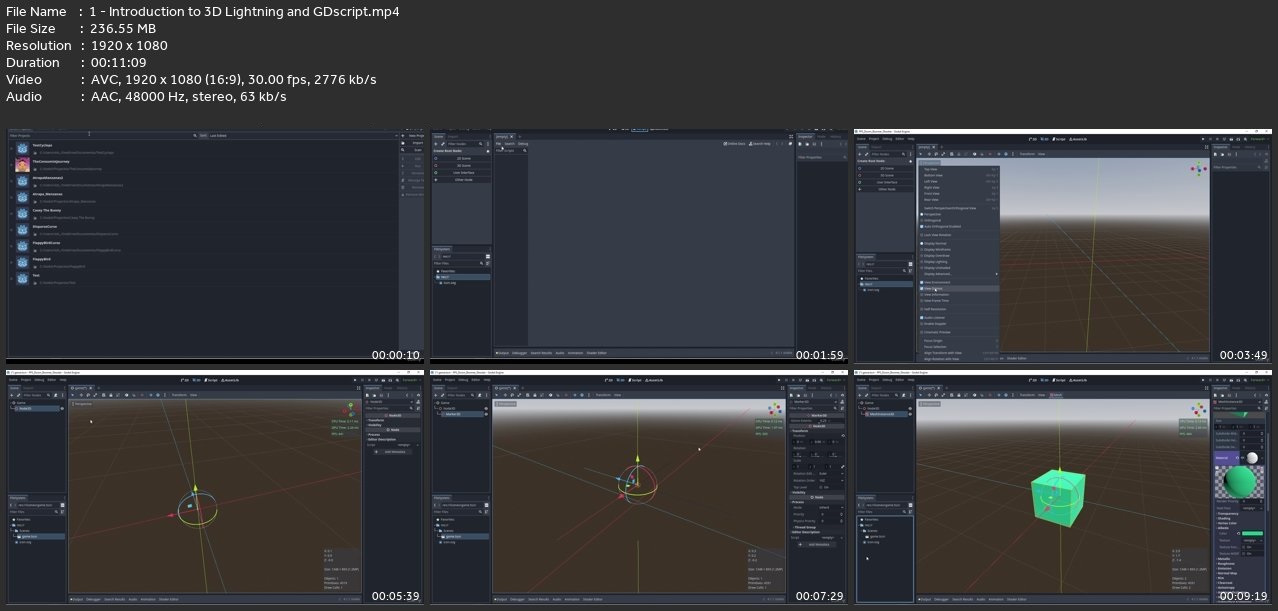
Task: Click the green Albedo color swatch
Action: pyautogui.click(x=1252, y=533)
